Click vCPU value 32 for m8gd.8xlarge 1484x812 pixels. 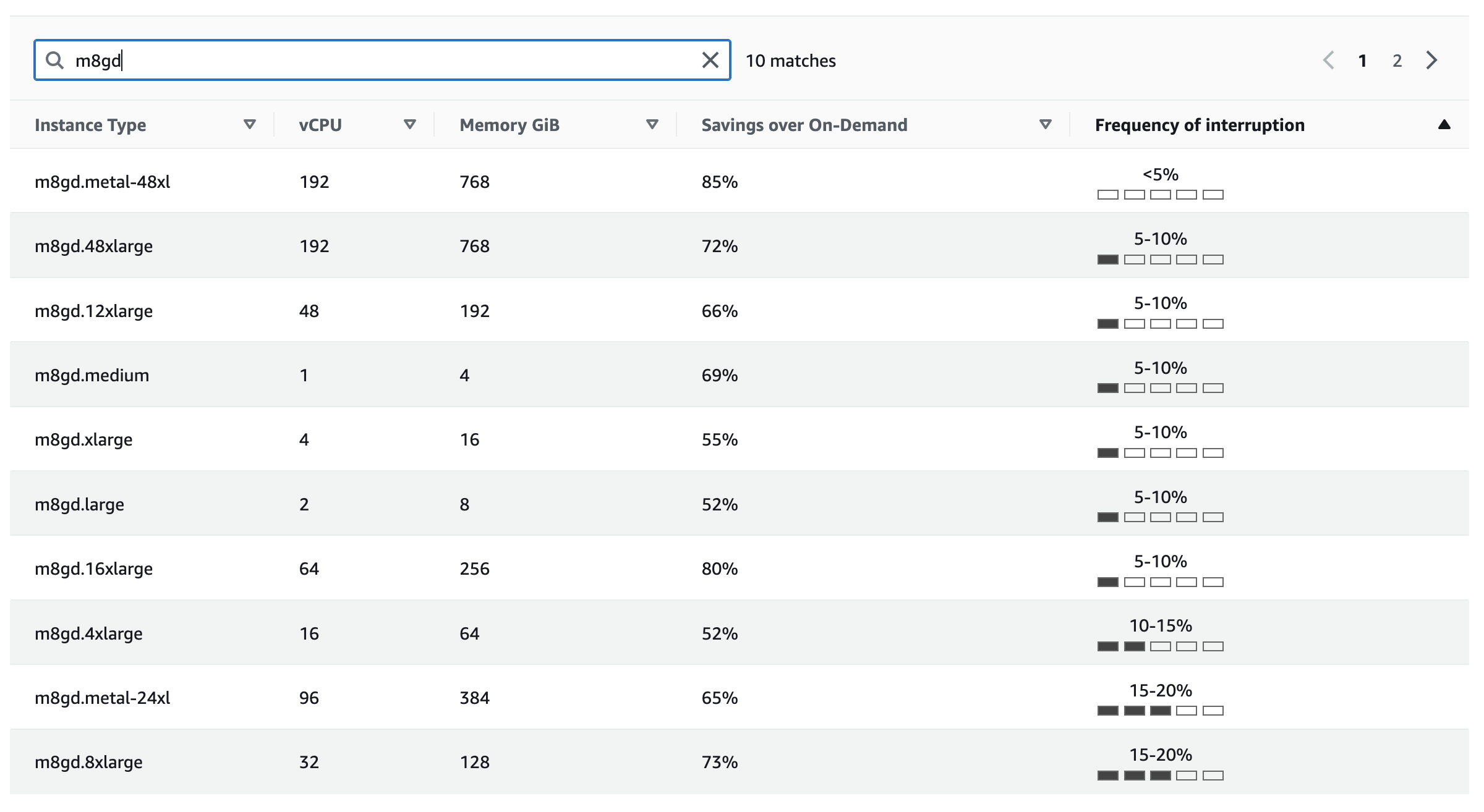(309, 762)
